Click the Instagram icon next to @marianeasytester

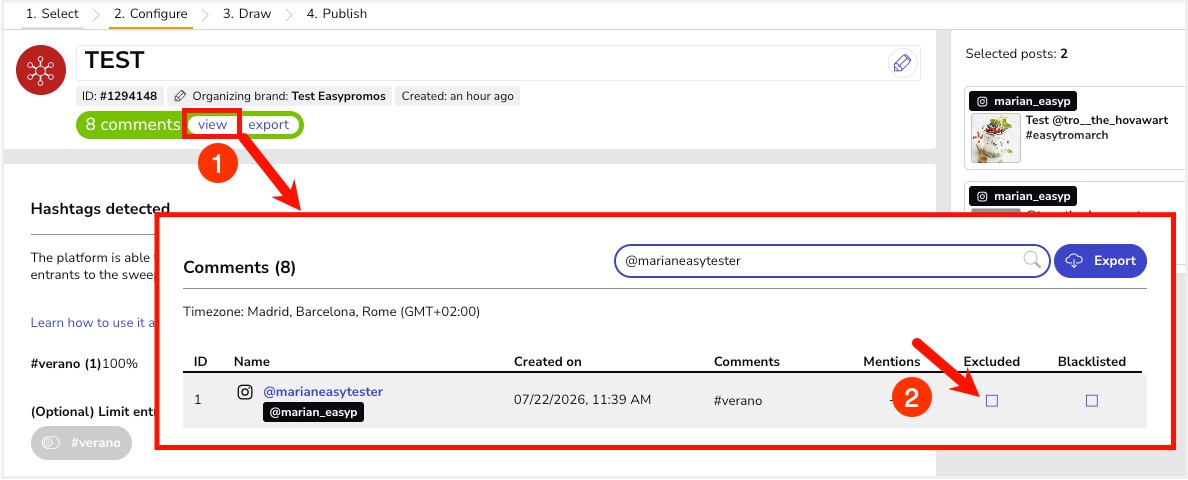[245, 392]
